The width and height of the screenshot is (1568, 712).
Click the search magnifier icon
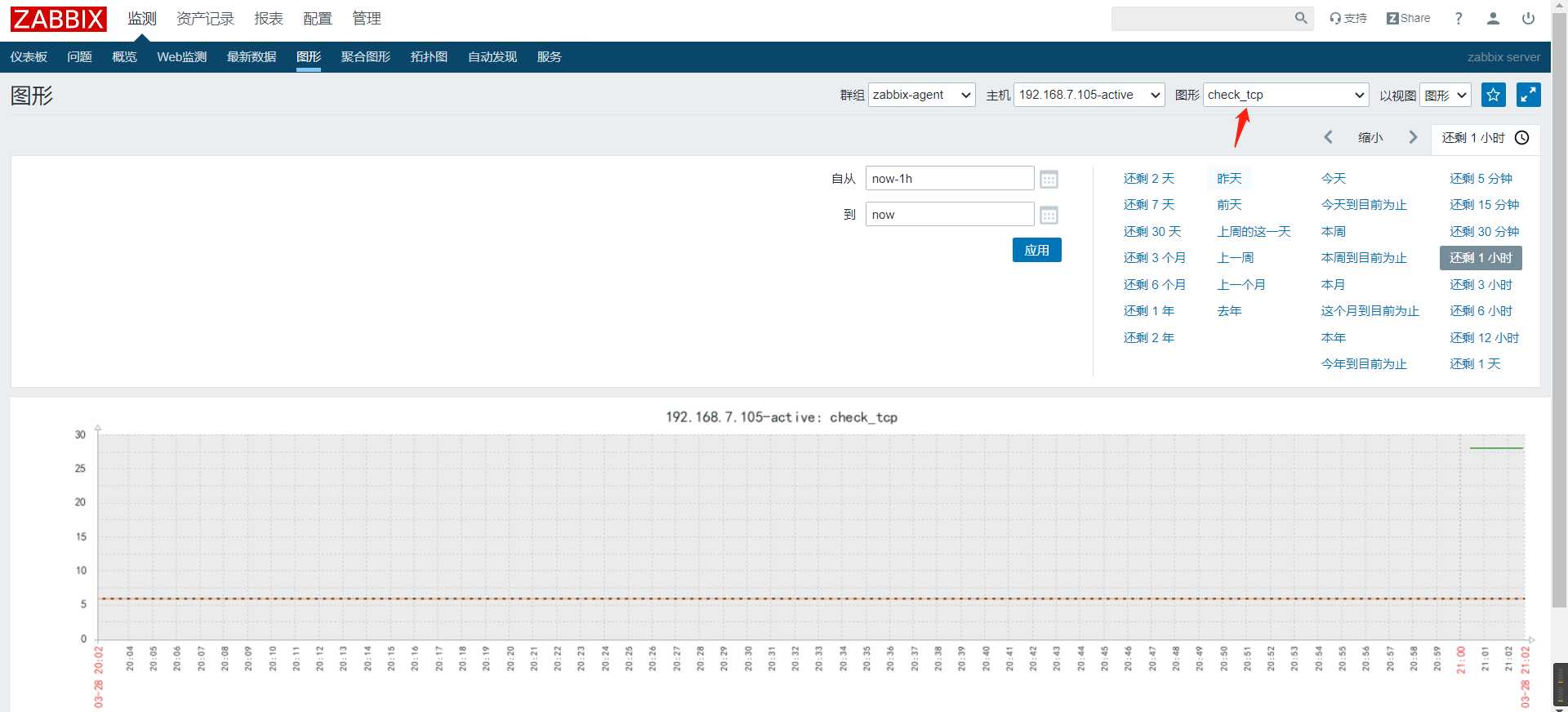[1301, 18]
